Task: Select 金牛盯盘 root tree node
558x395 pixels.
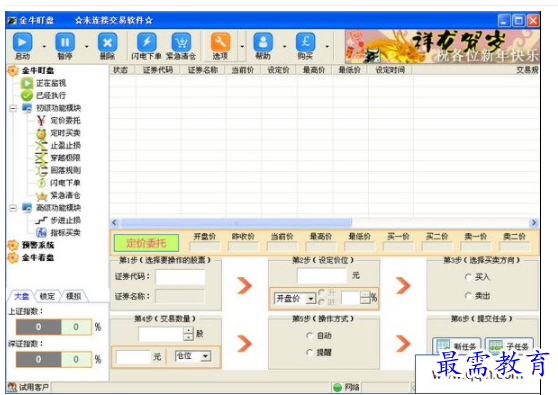Action: (38, 70)
